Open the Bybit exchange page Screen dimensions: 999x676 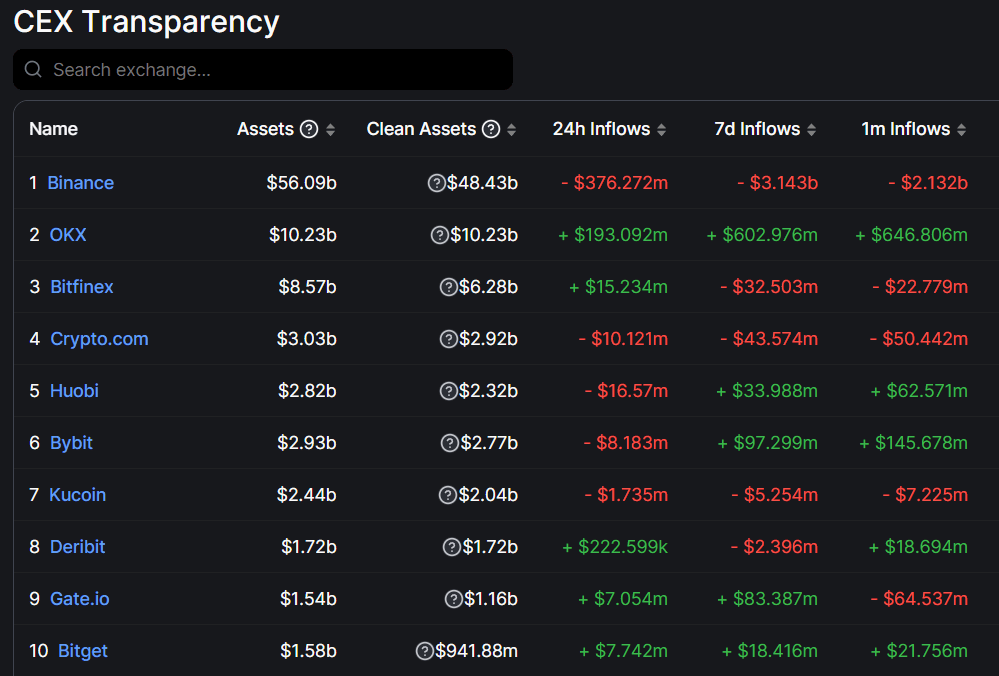pyautogui.click(x=71, y=443)
